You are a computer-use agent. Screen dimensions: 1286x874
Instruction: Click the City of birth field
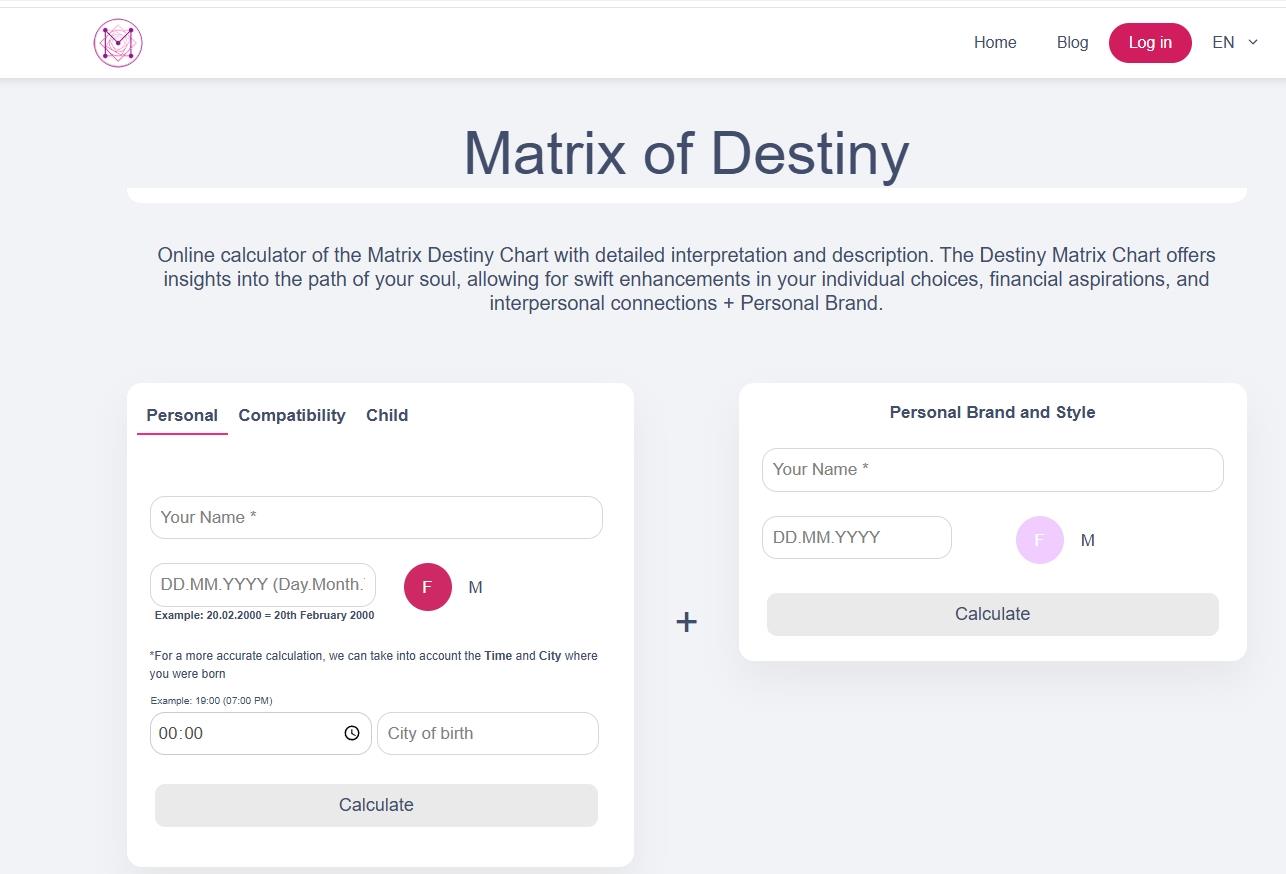(487, 733)
